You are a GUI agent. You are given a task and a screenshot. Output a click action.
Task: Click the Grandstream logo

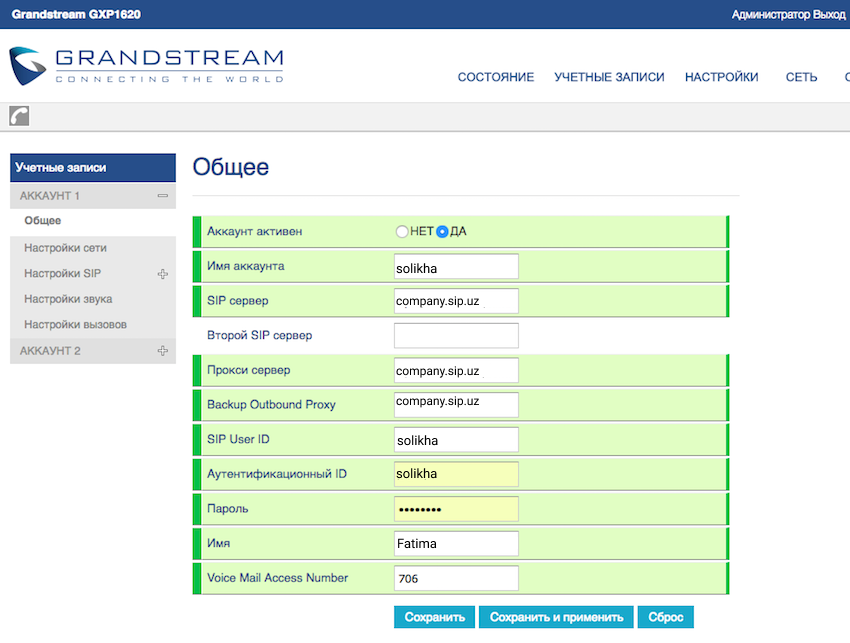[146, 65]
